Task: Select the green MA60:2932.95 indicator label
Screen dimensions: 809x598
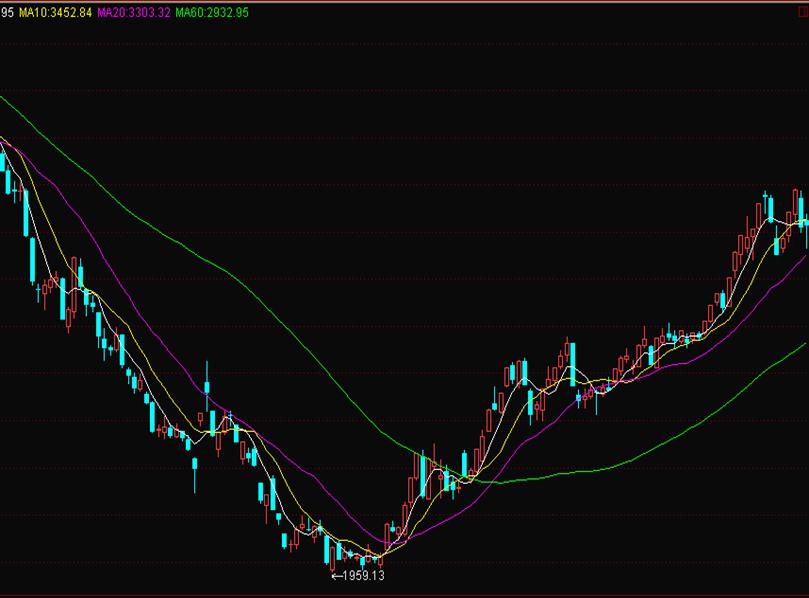Action: [x=212, y=13]
